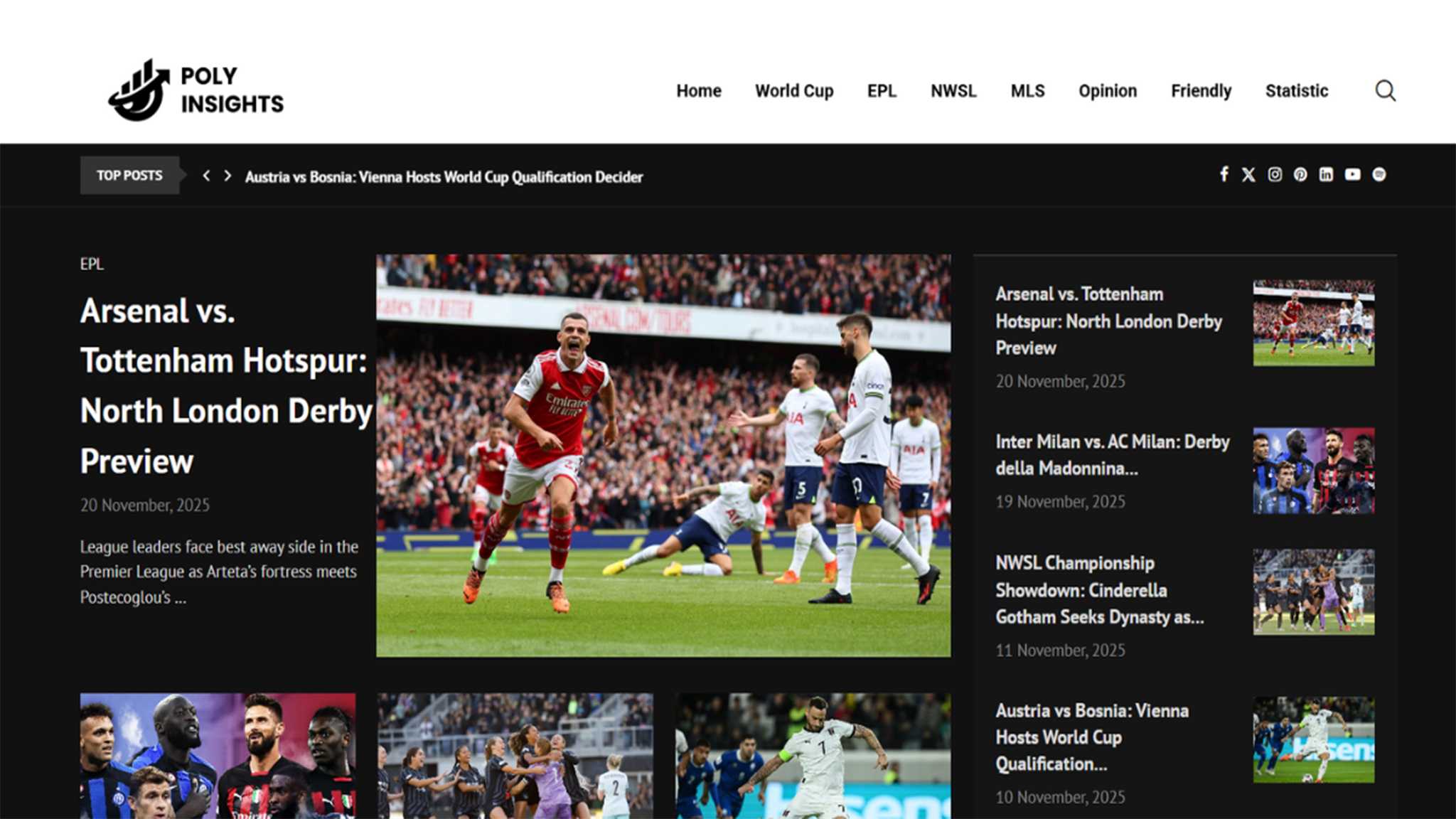Open the YouTube icon link
Image resolution: width=1456 pixels, height=819 pixels.
click(x=1352, y=175)
